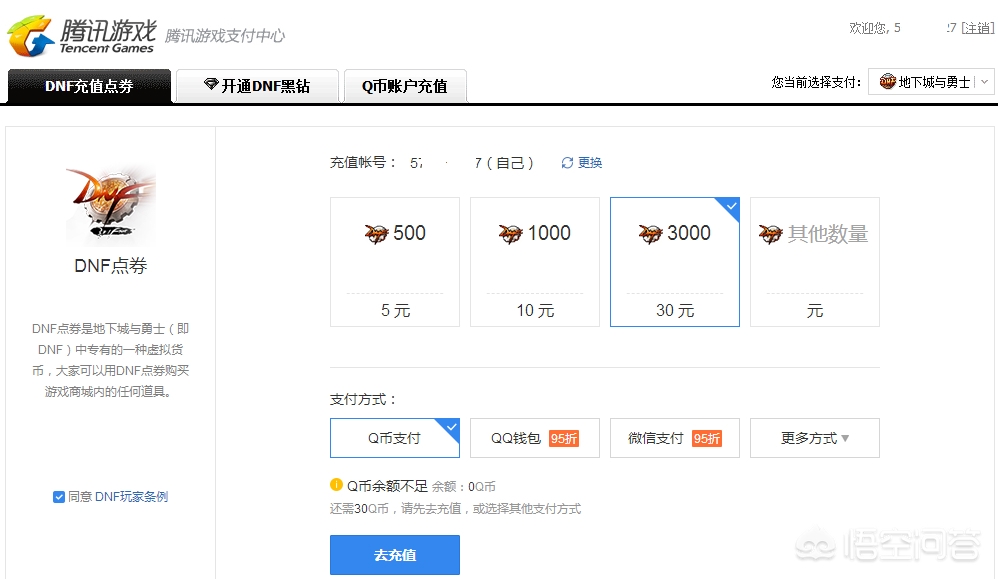Click the 充值帐号 label

pyautogui.click(x=363, y=163)
